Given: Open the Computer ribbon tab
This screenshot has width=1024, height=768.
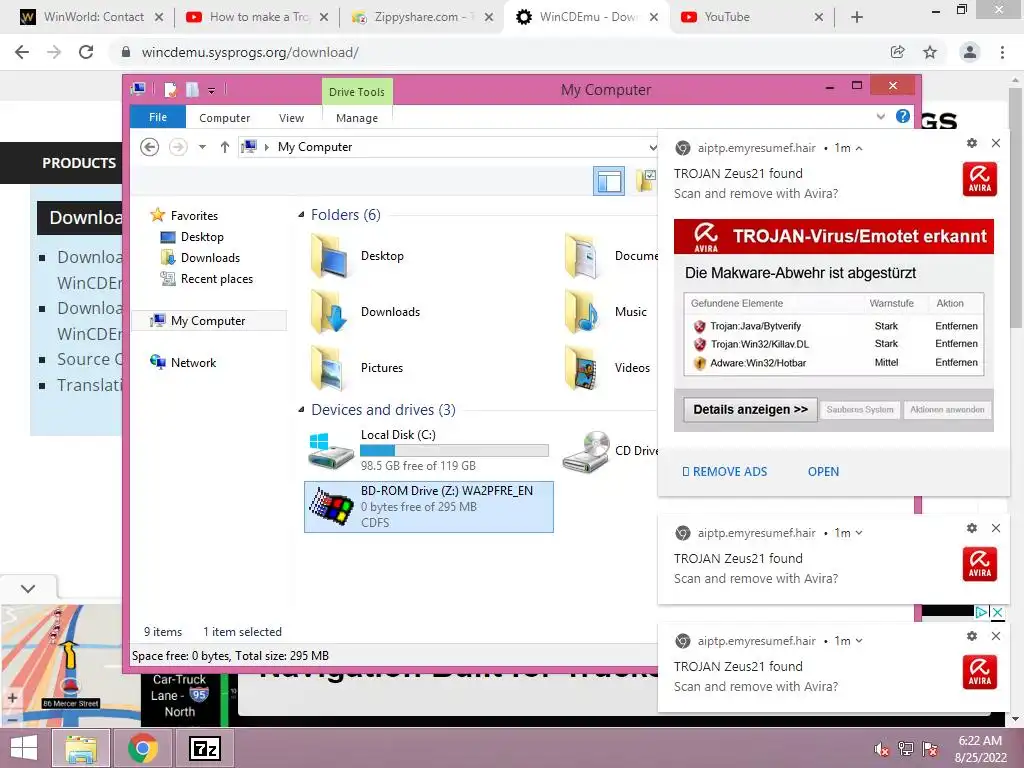Looking at the screenshot, I should tap(225, 118).
